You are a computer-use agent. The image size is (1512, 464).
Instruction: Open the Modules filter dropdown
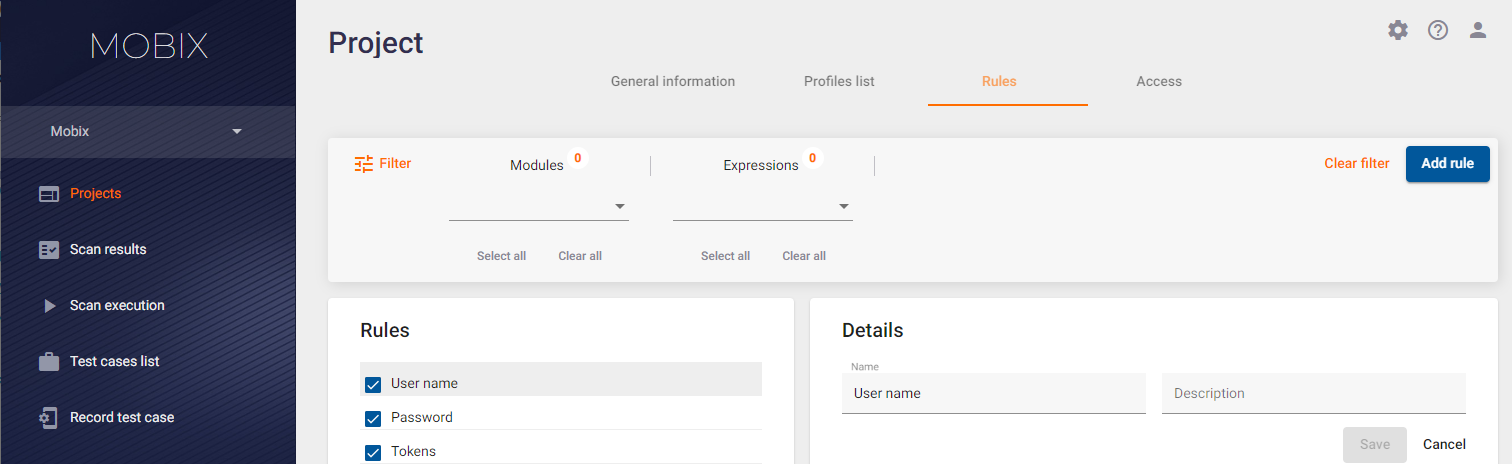(539, 206)
